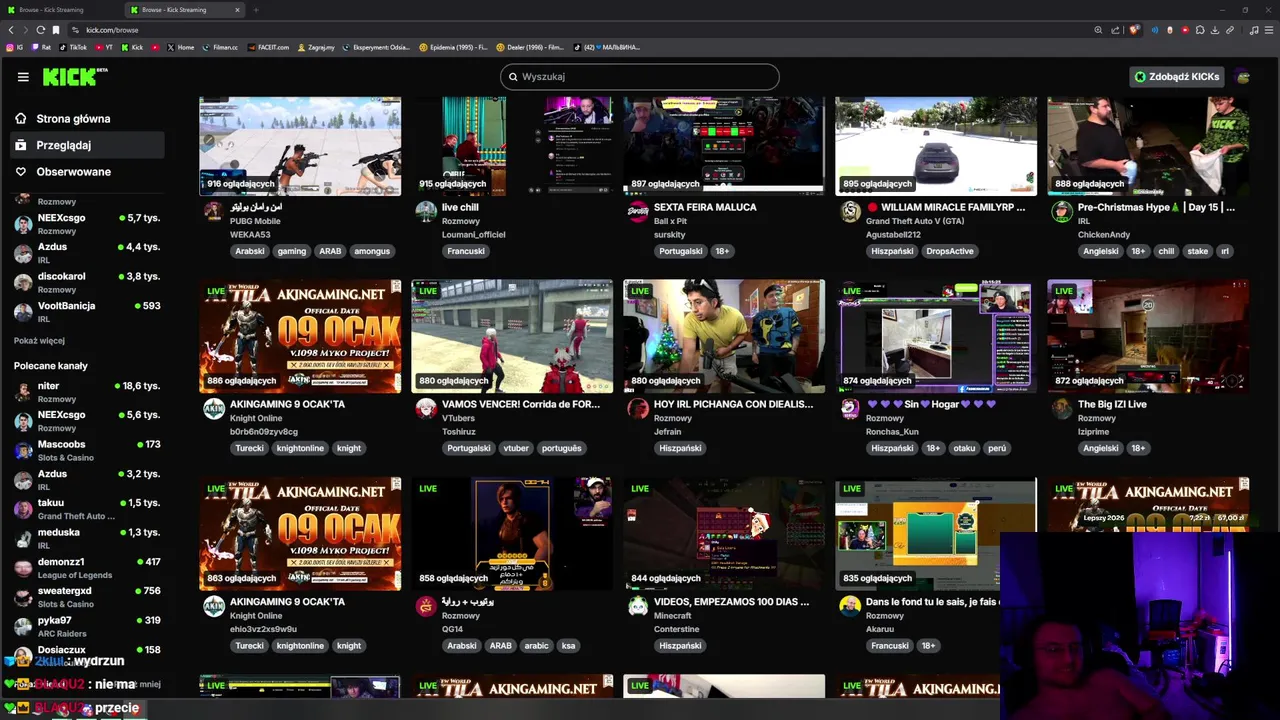The width and height of the screenshot is (1280, 720).
Task: Open the stream titled The Big IZI Live
Action: (x=1112, y=404)
